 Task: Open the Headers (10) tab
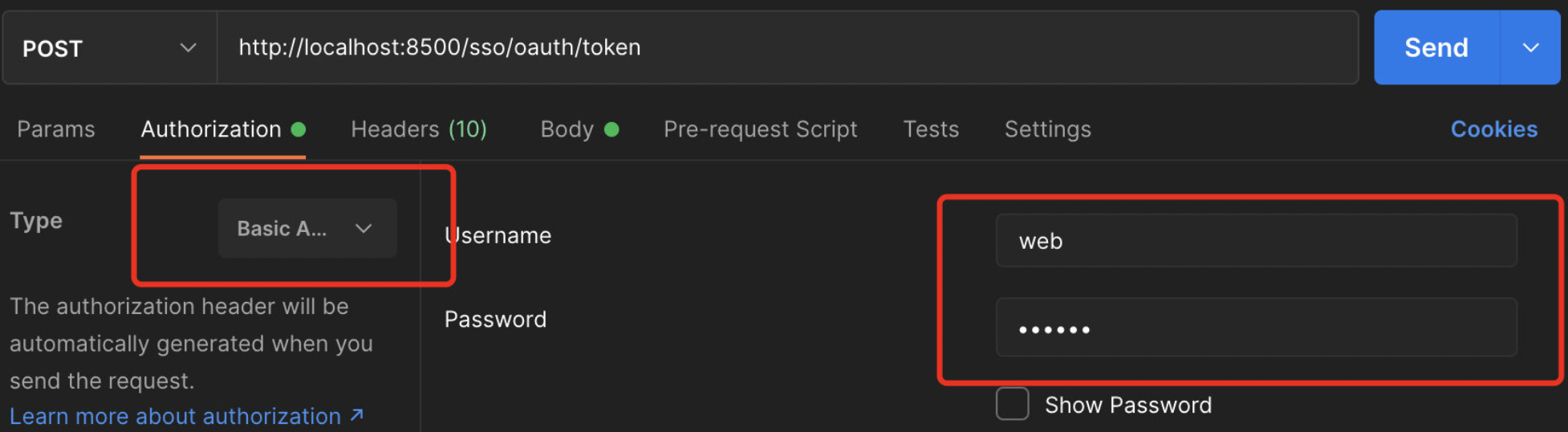[419, 129]
